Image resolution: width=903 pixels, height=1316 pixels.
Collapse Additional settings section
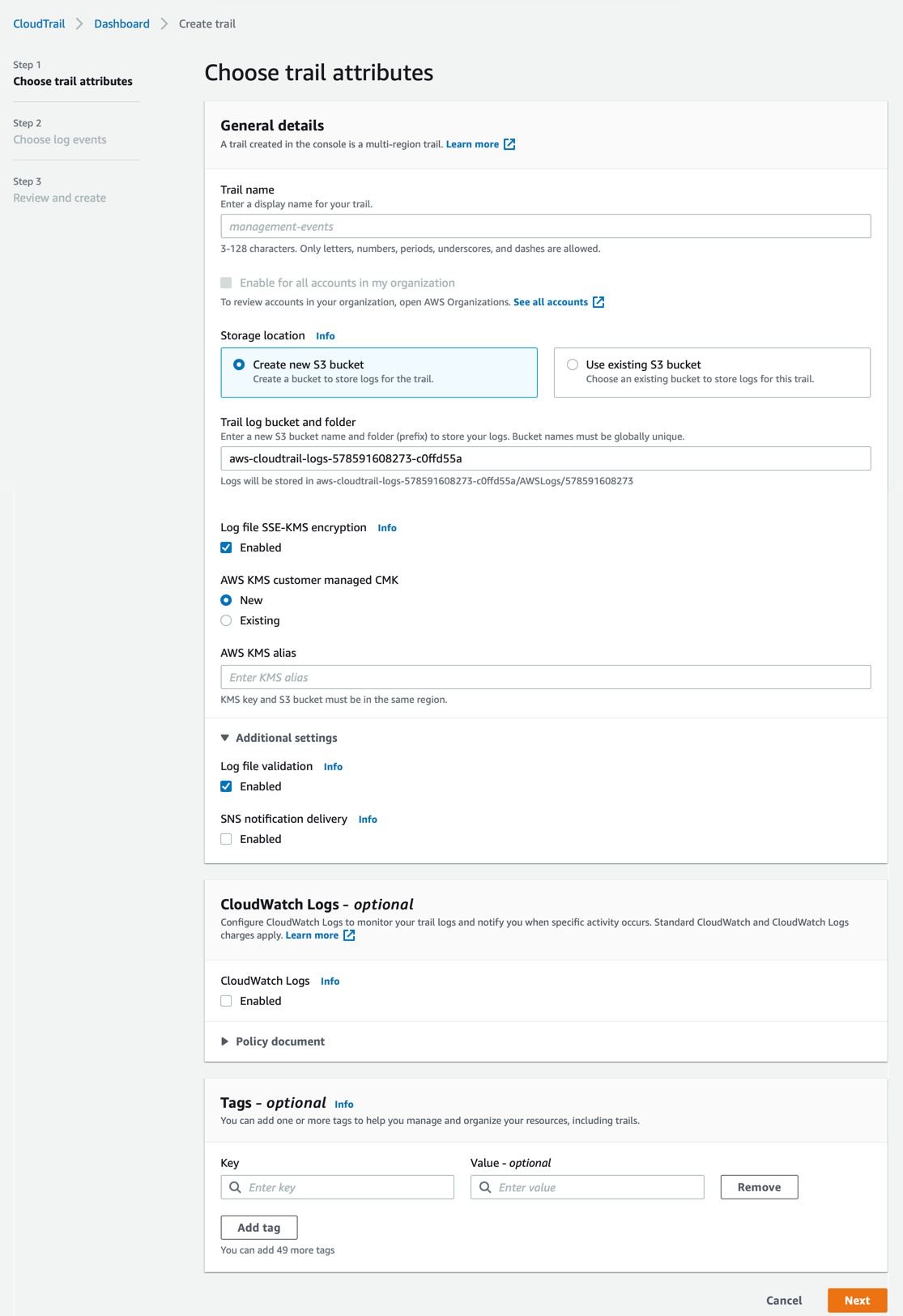[225, 738]
